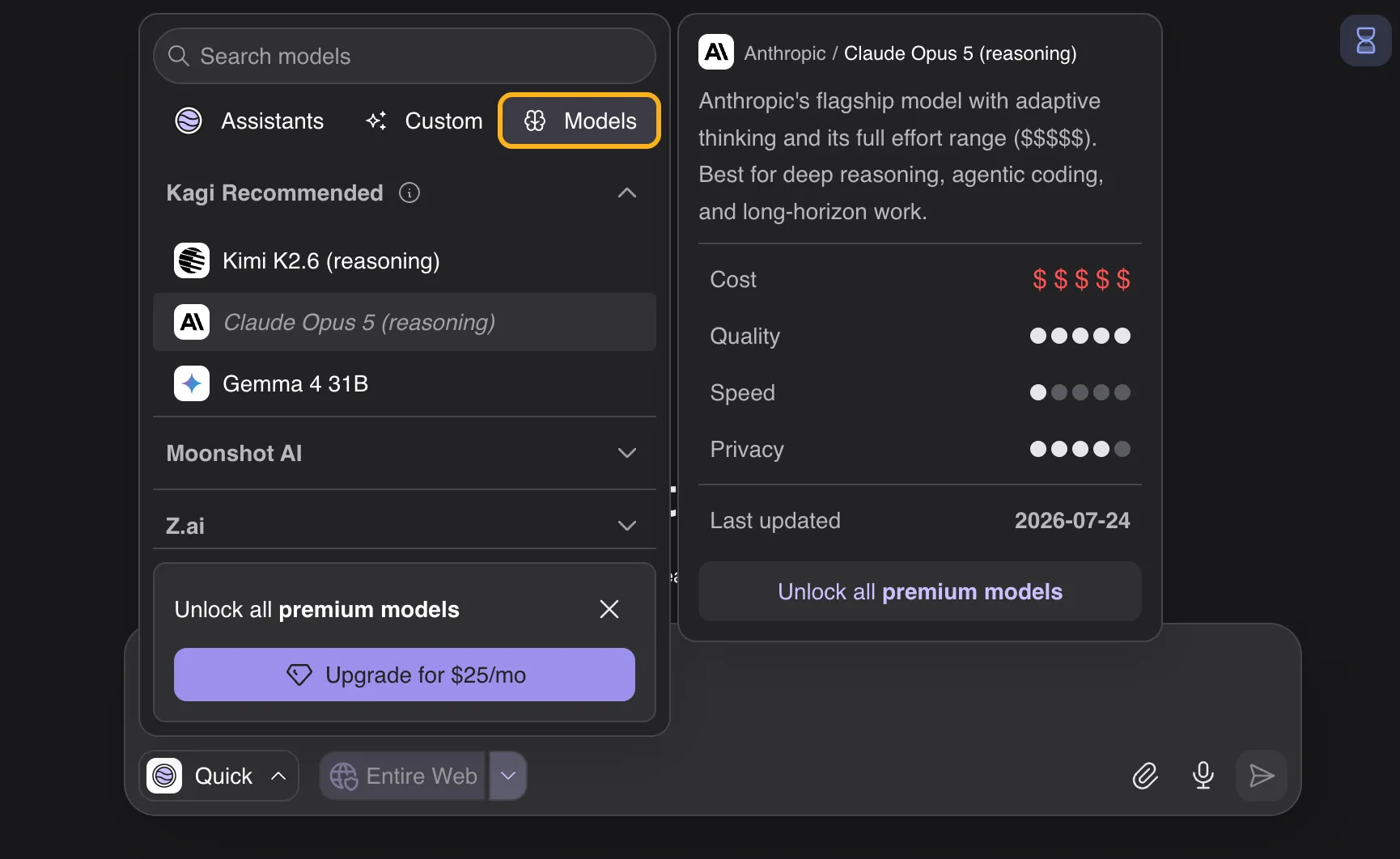Click the Custom sparkle icon
Screen dimensions: 1400x859
(376, 121)
